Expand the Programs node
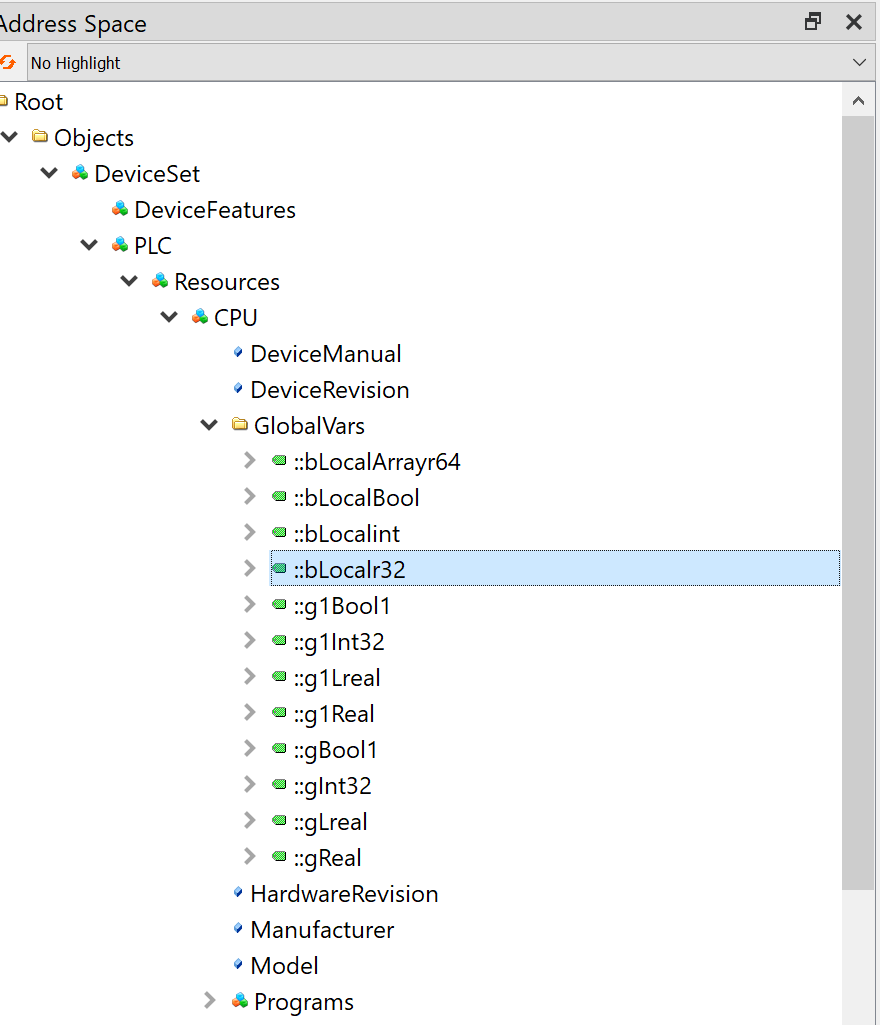Screen dimensions: 880x1025 [x=209, y=1000]
